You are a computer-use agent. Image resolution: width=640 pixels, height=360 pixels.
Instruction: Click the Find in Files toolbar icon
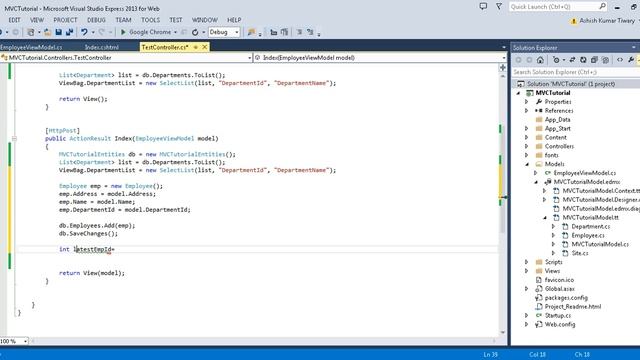pyautogui.click(x=251, y=32)
